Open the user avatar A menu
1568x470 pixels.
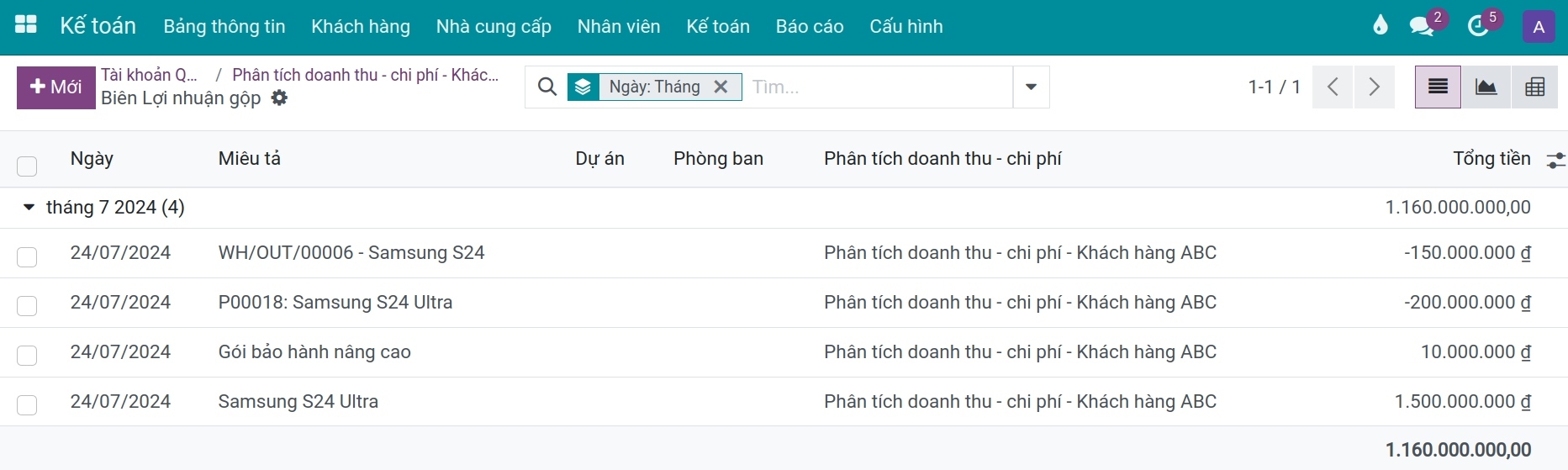pyautogui.click(x=1539, y=27)
